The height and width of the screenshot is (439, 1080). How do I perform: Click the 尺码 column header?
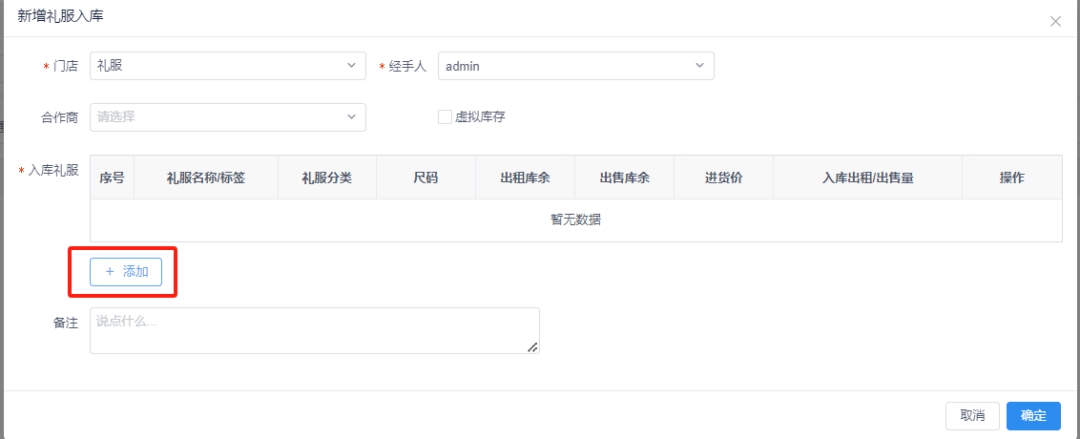coord(426,177)
